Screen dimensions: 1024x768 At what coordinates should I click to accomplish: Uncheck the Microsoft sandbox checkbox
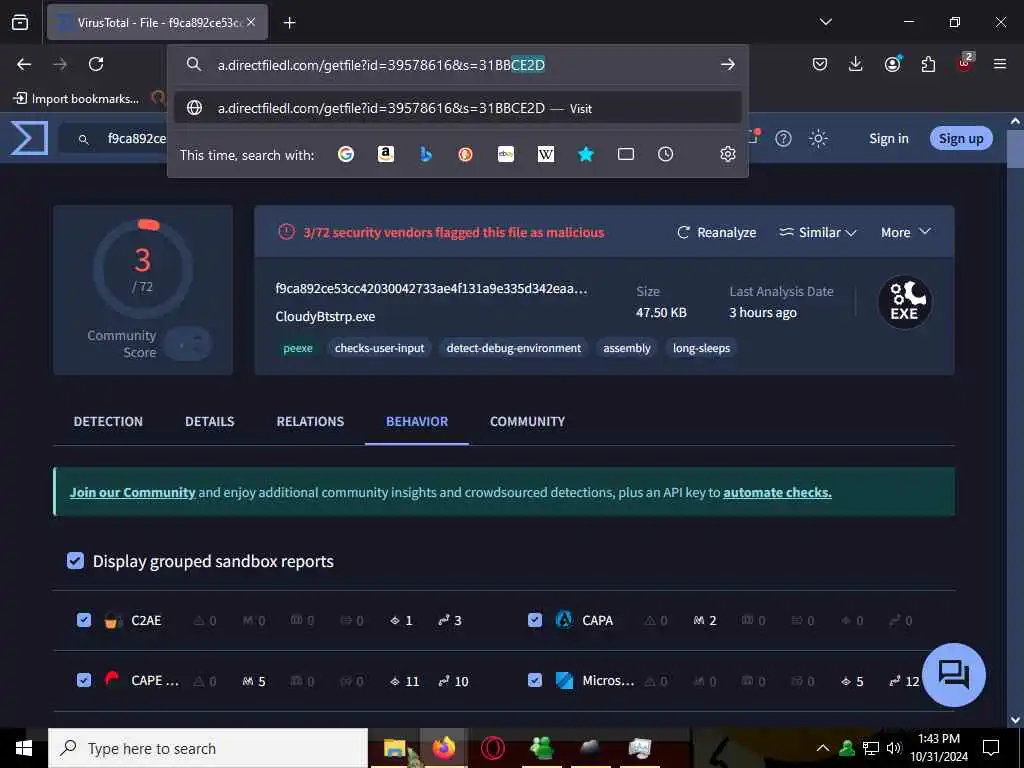click(535, 680)
